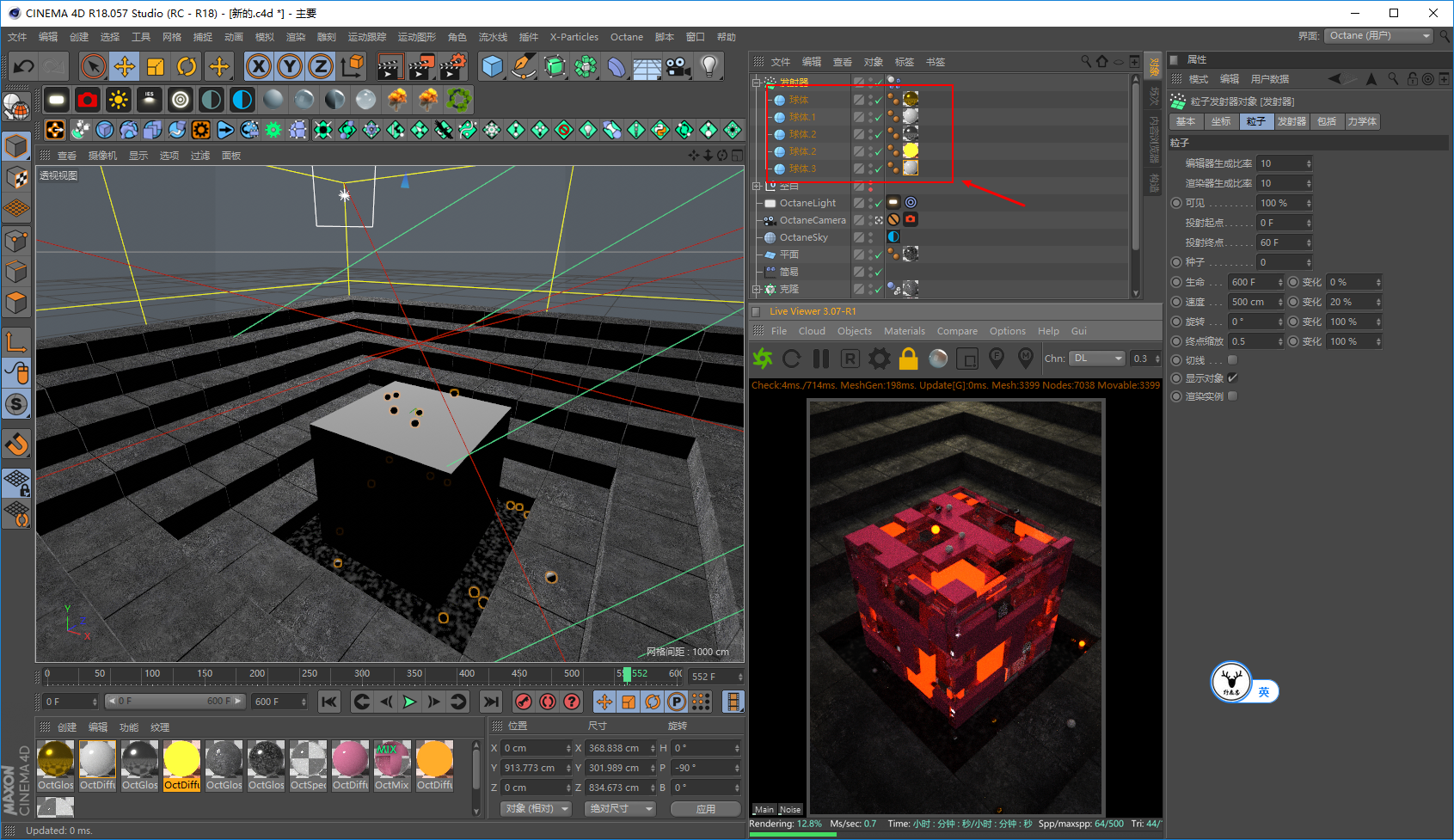Click the object manager search icon
This screenshot has height=840, width=1454.
click(x=1086, y=62)
